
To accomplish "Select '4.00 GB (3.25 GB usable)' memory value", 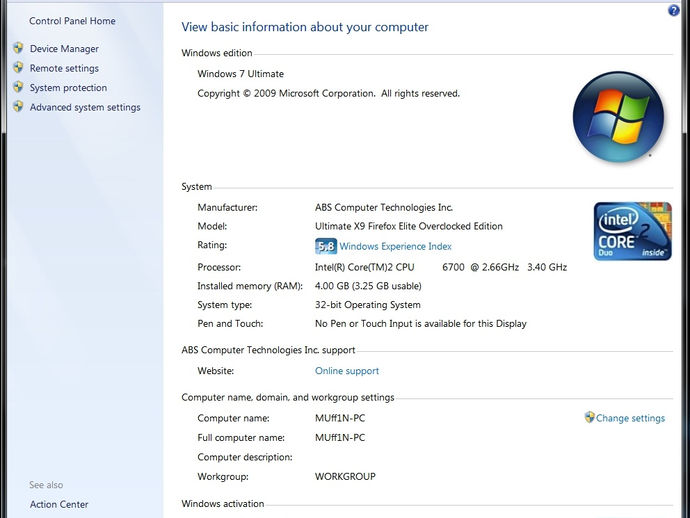I will tap(368, 286).
